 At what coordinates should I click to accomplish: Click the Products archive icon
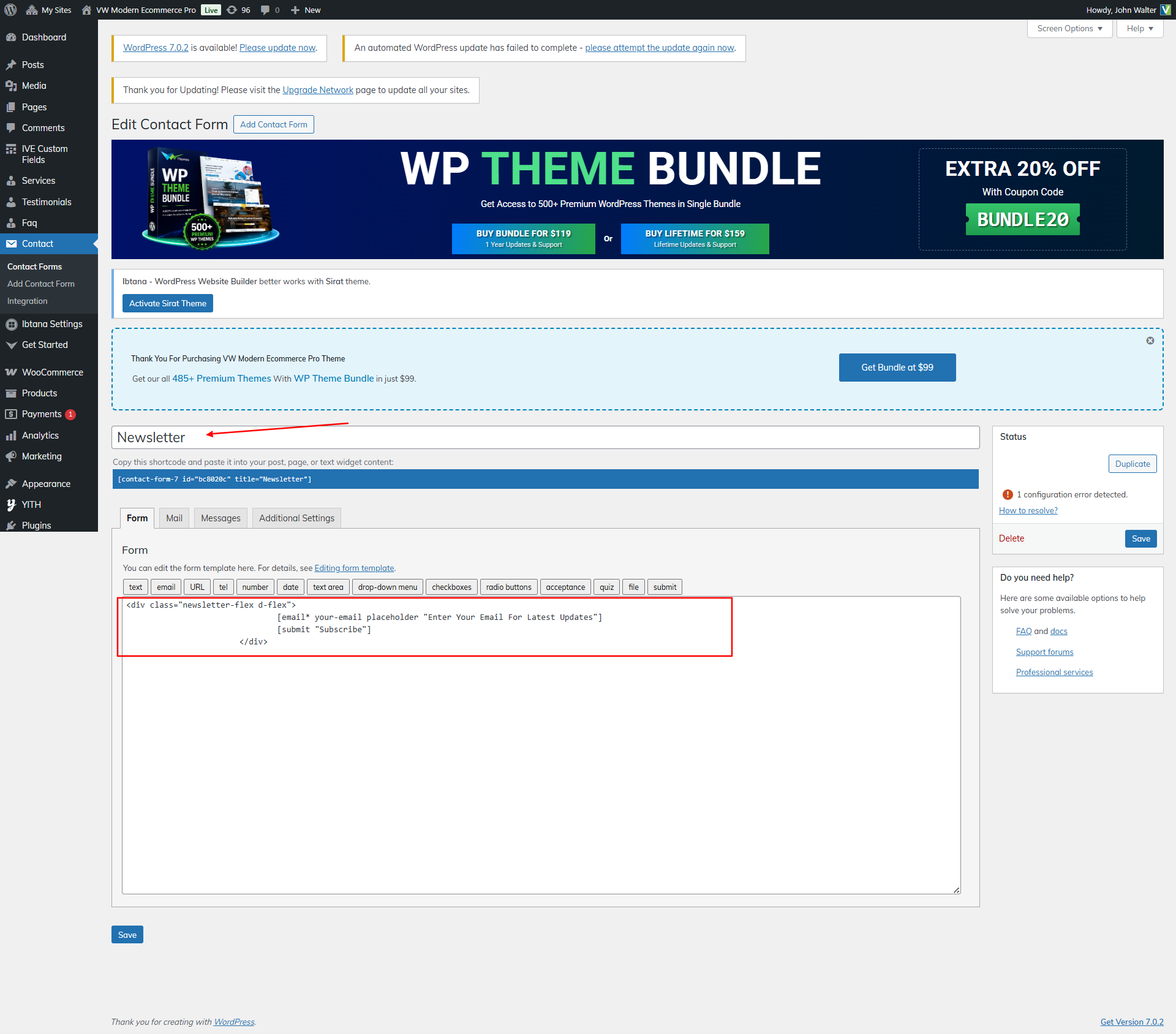(x=11, y=393)
